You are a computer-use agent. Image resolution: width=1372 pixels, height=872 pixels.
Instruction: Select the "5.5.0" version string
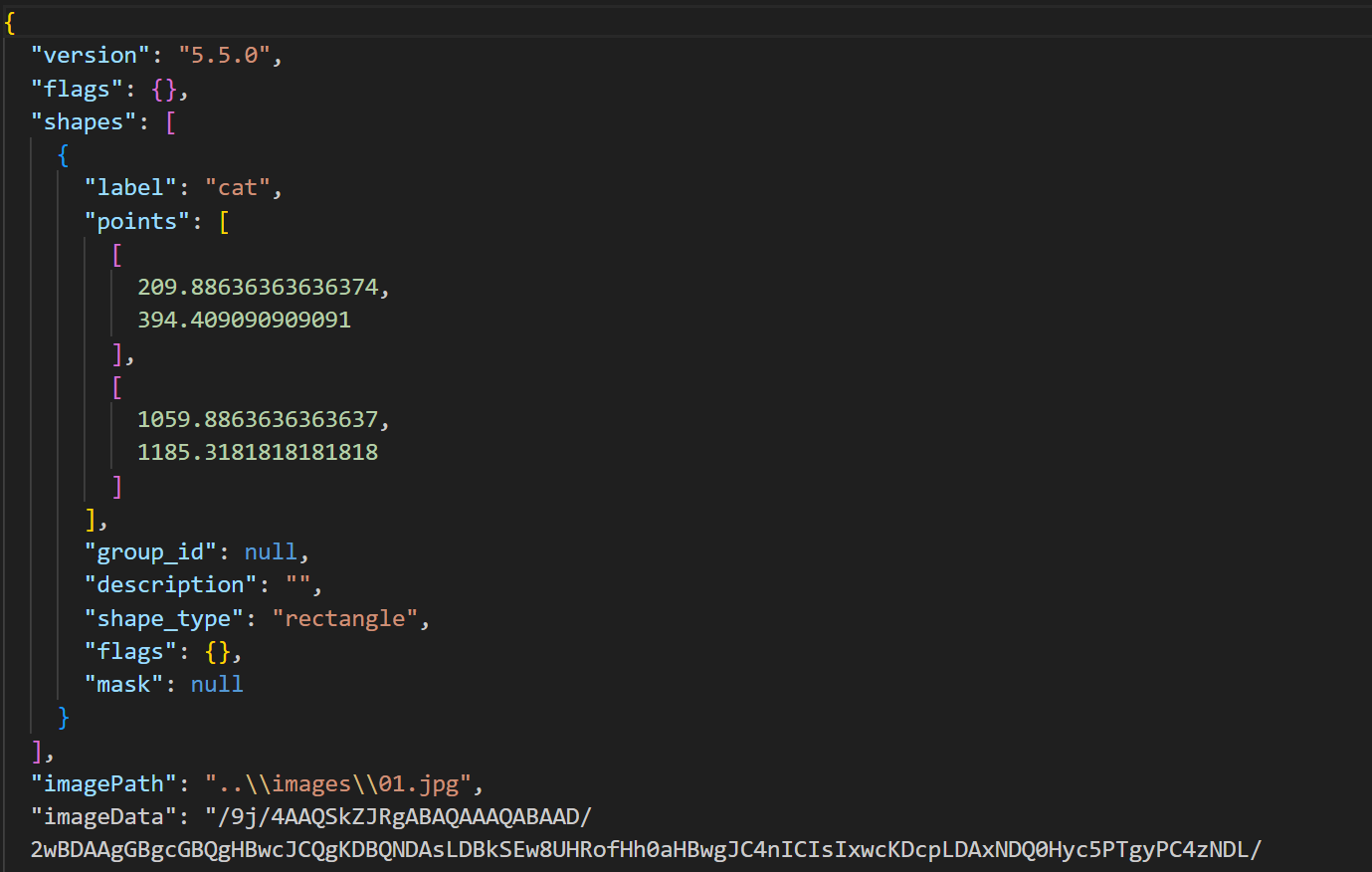point(224,56)
